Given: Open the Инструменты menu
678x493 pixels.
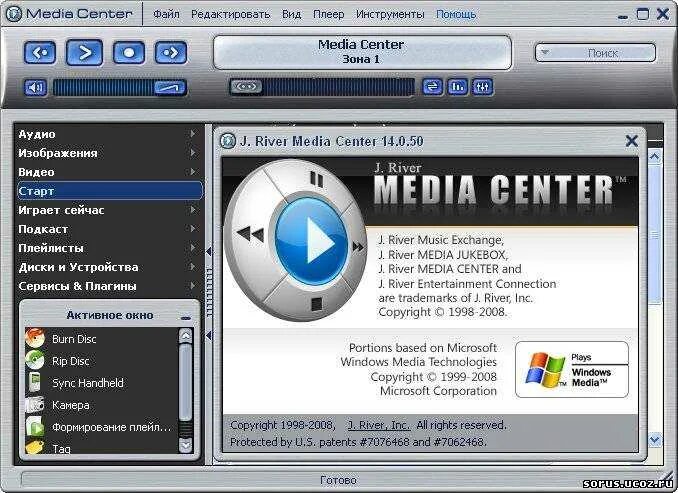Looking at the screenshot, I should (390, 14).
